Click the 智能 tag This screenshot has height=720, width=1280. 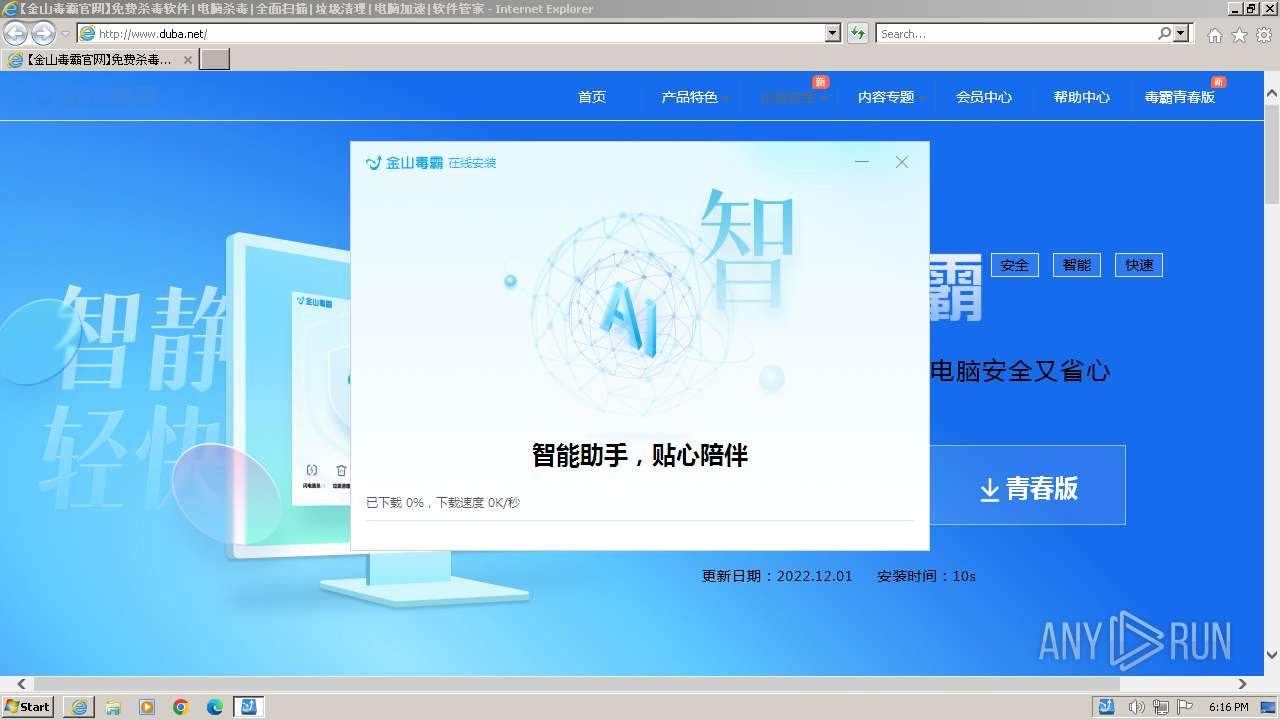(1077, 265)
